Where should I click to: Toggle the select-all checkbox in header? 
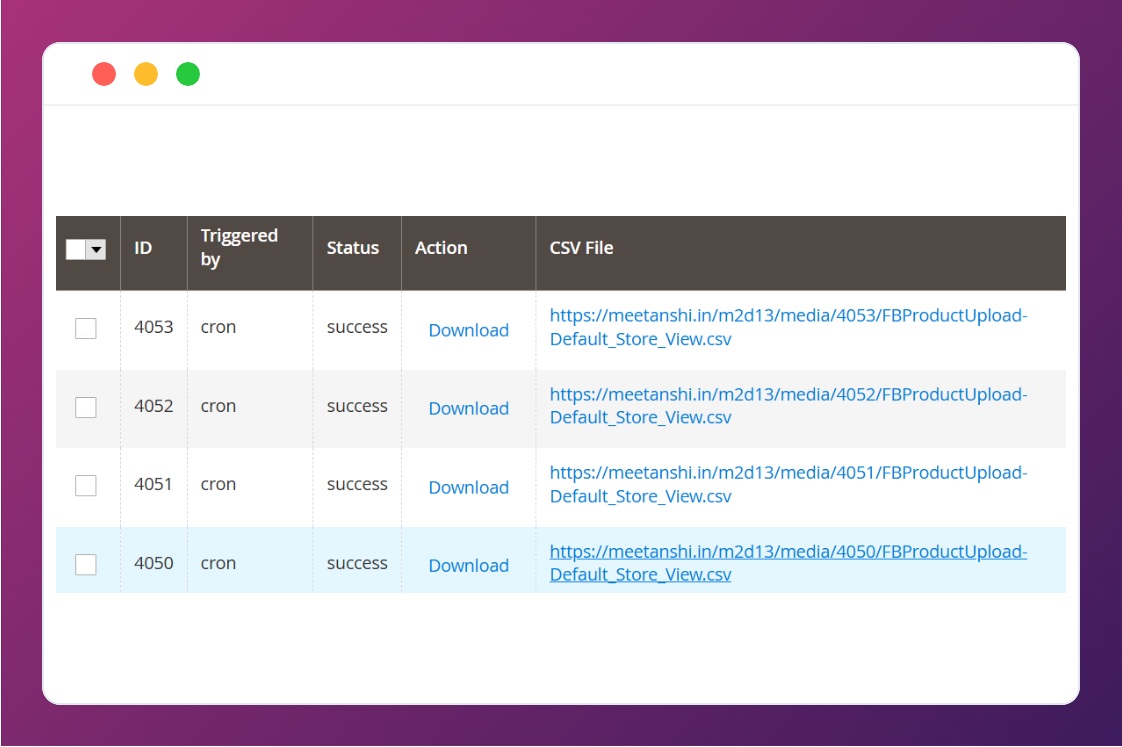tap(76, 249)
